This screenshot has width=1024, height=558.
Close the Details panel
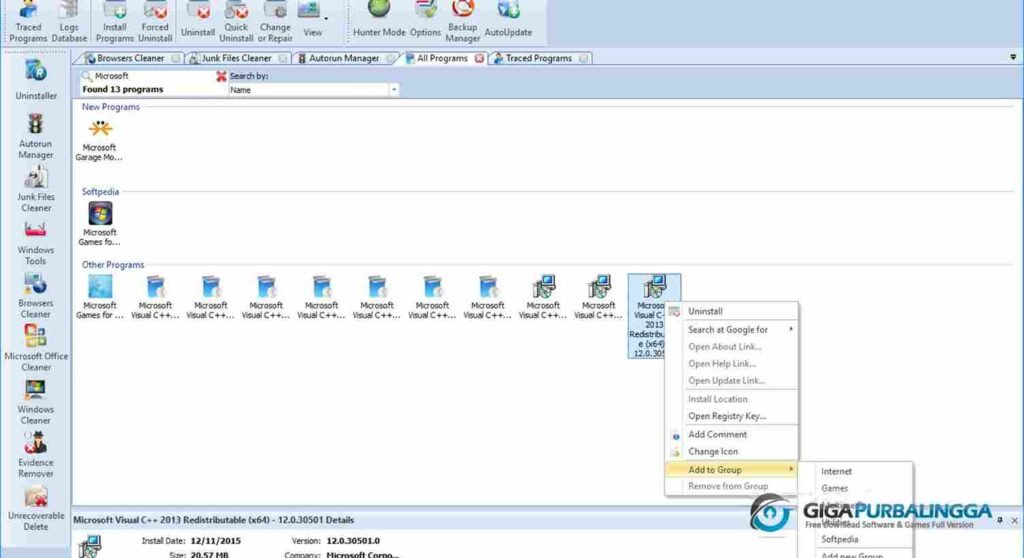pyautogui.click(x=1014, y=520)
